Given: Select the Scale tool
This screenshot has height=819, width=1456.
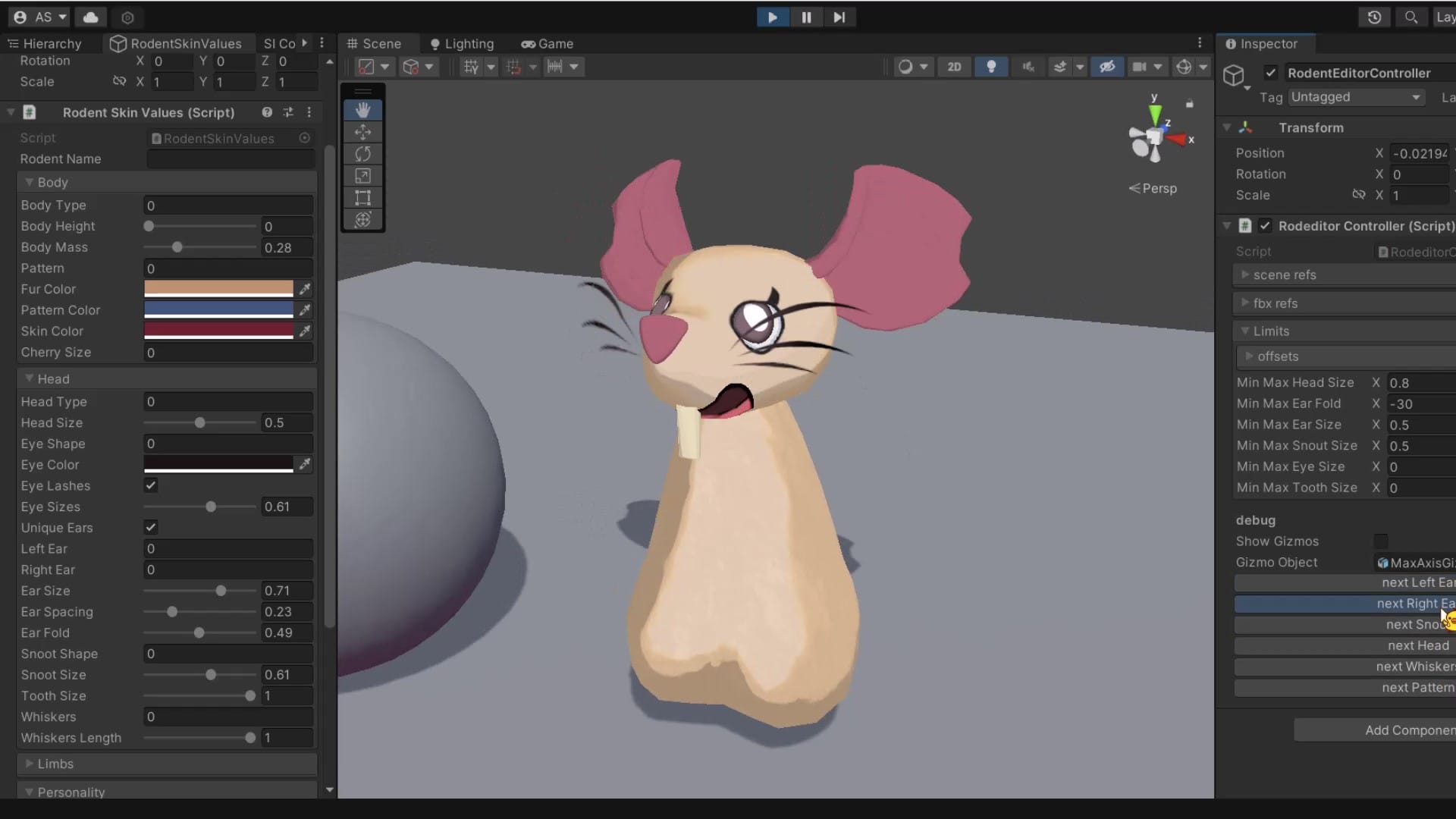Looking at the screenshot, I should pos(362,176).
